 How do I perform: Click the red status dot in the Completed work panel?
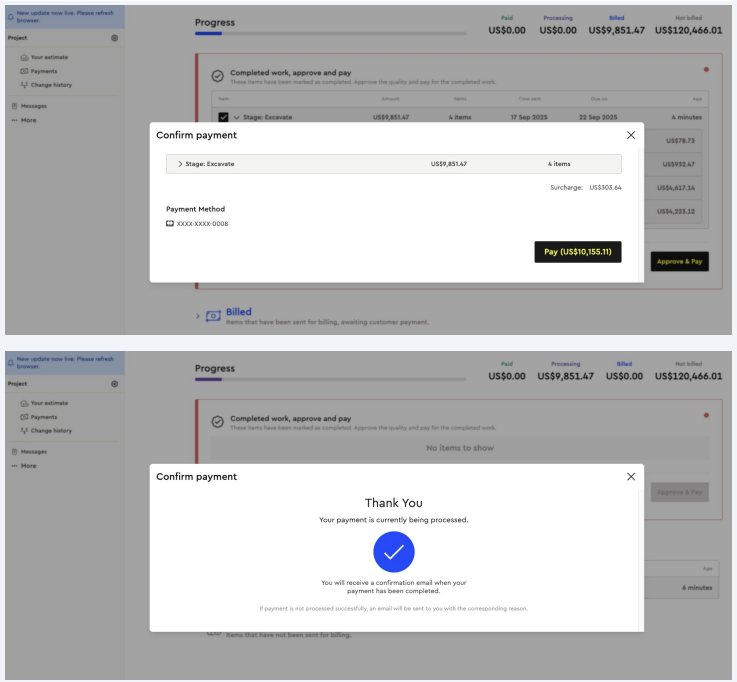706,69
